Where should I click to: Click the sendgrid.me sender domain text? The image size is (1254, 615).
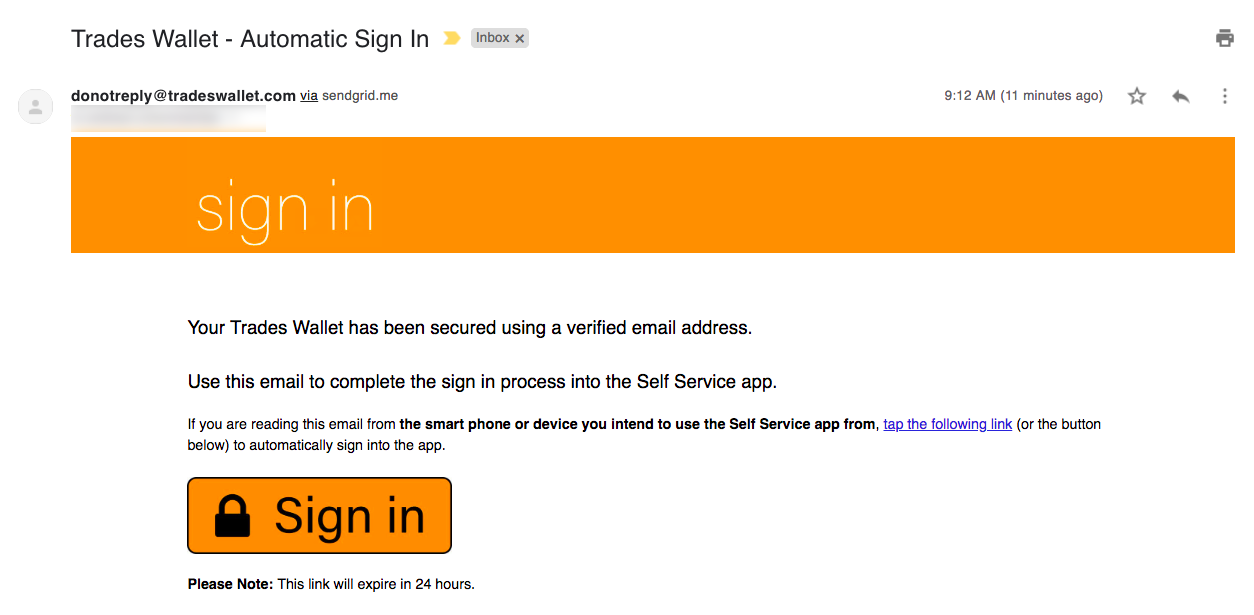360,96
